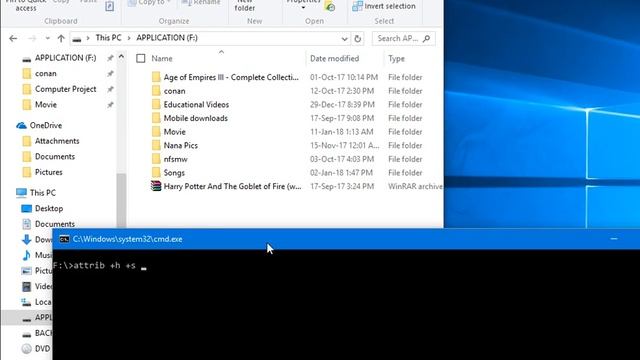
Task: Expand the address bar history dropdown
Action: (x=344, y=39)
